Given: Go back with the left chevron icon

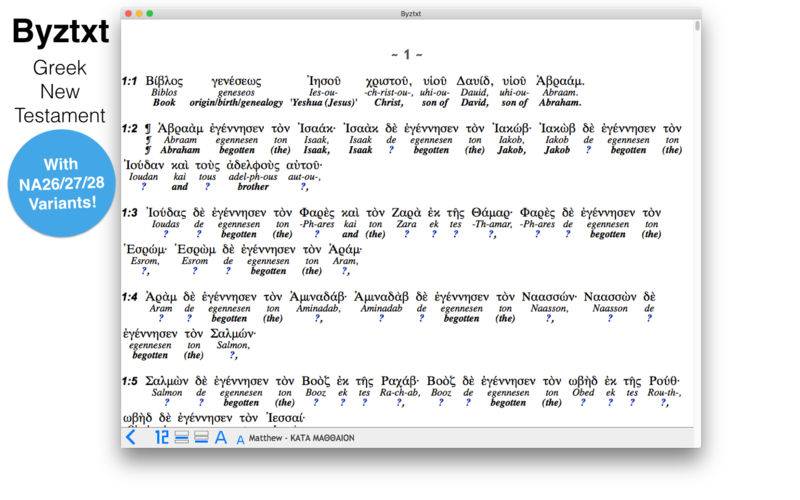Looking at the screenshot, I should coord(131,437).
